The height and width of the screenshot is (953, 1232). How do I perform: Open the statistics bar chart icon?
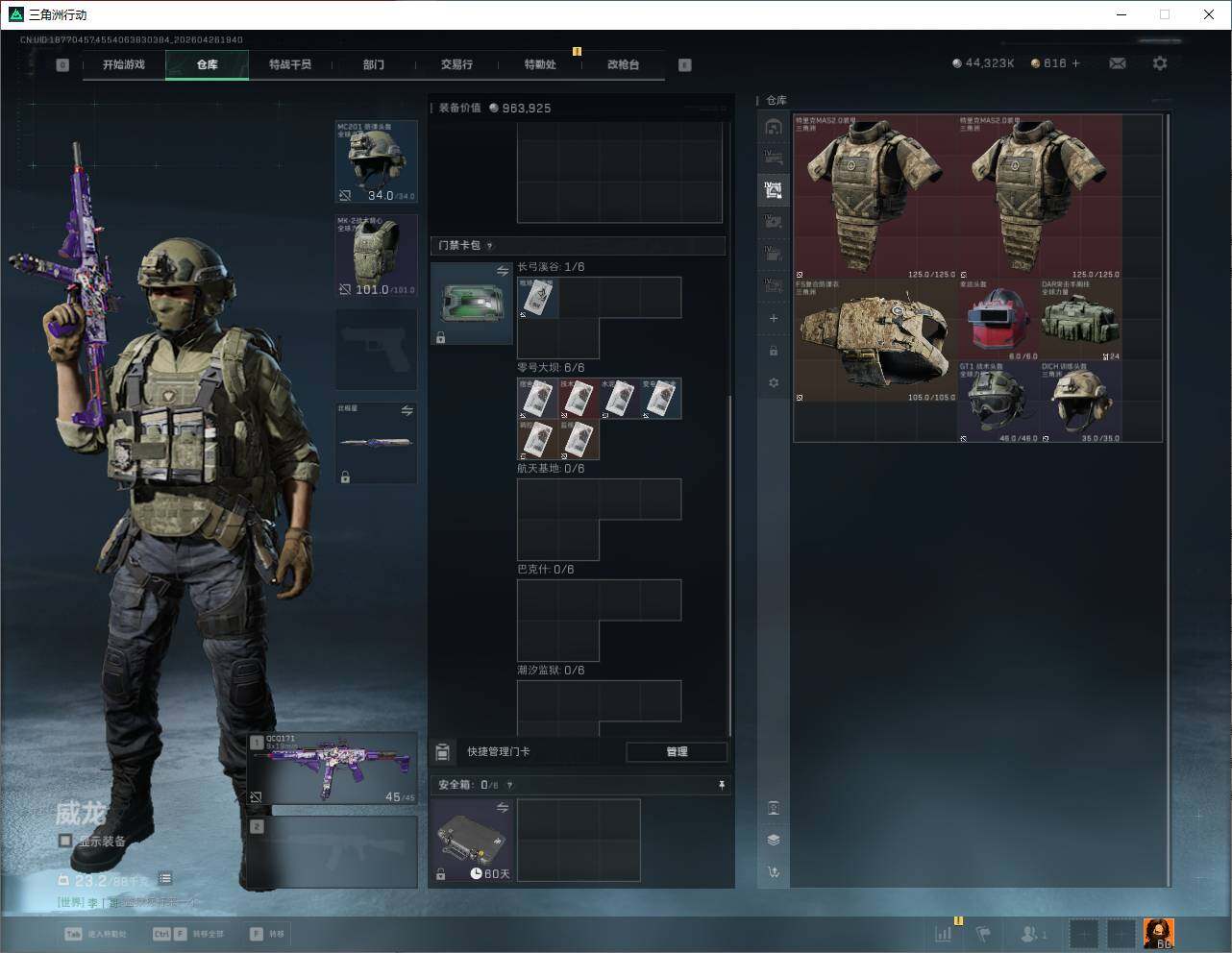(945, 933)
